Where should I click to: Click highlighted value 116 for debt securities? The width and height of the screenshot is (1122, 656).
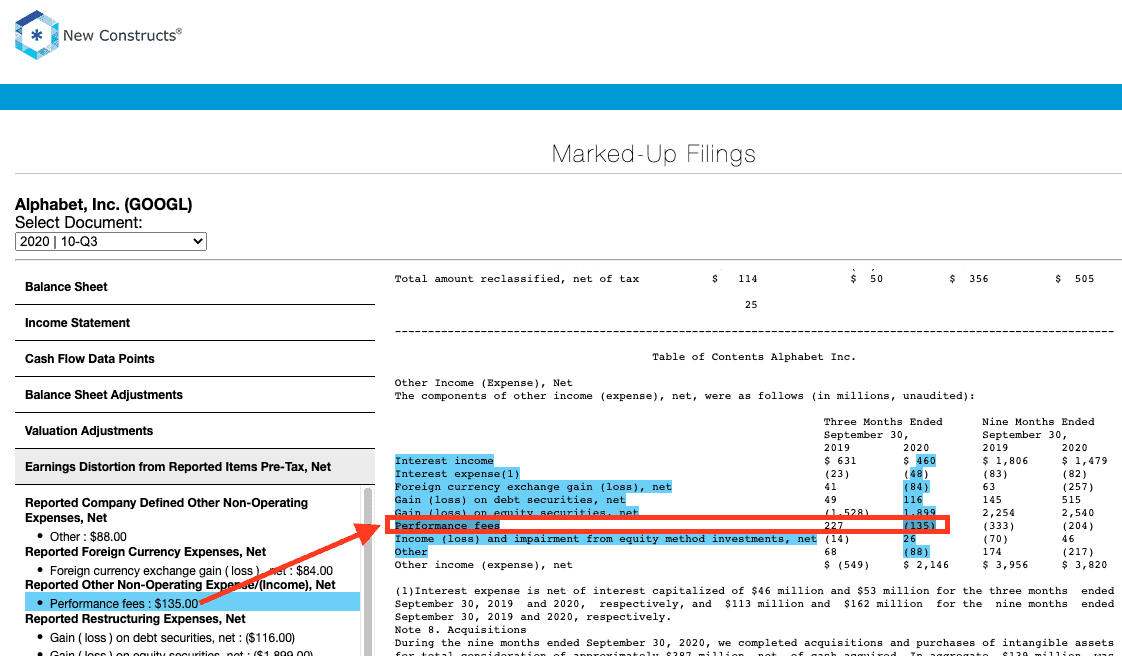pos(913,499)
